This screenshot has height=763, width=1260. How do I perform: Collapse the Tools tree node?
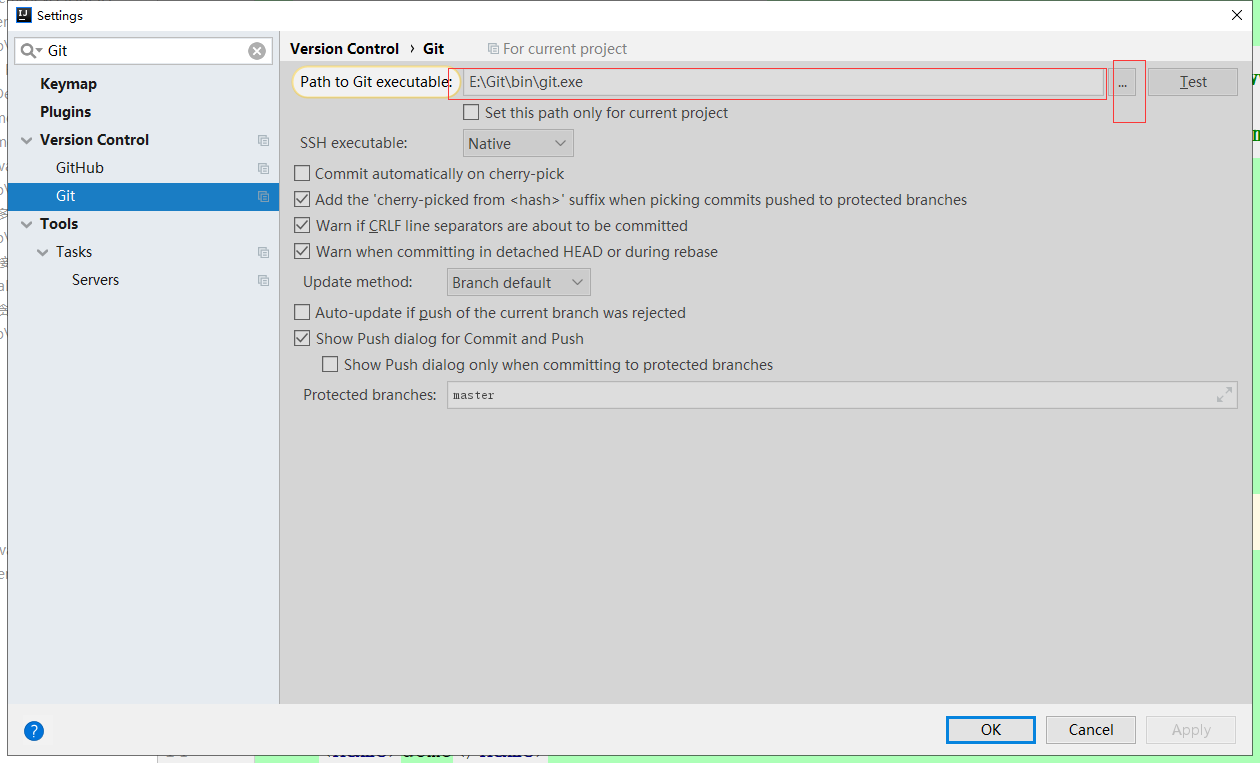[x=26, y=224]
